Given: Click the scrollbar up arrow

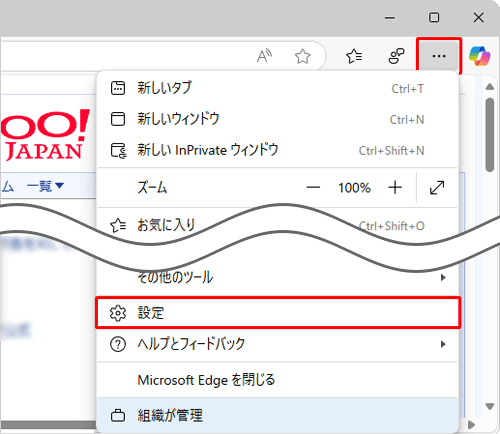Looking at the screenshot, I should pyautogui.click(x=490, y=87).
